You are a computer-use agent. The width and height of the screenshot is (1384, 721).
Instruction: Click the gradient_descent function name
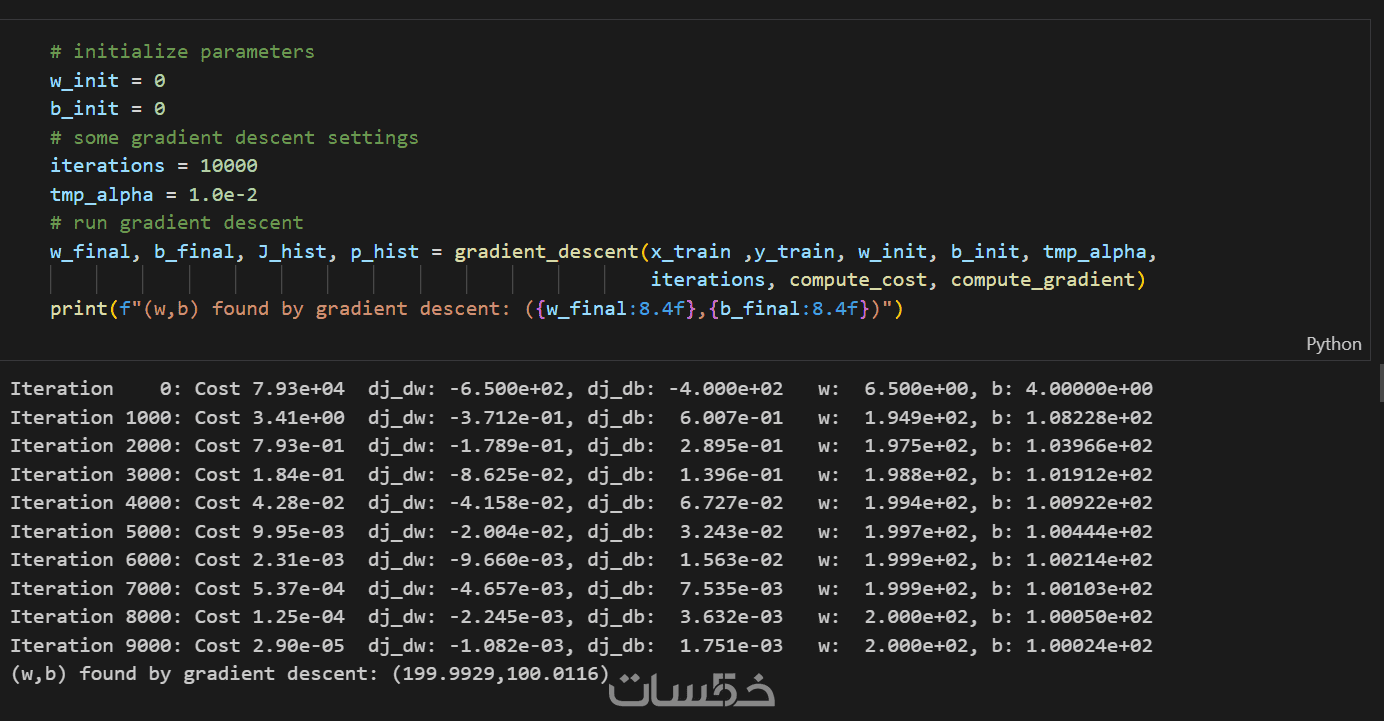(546, 251)
